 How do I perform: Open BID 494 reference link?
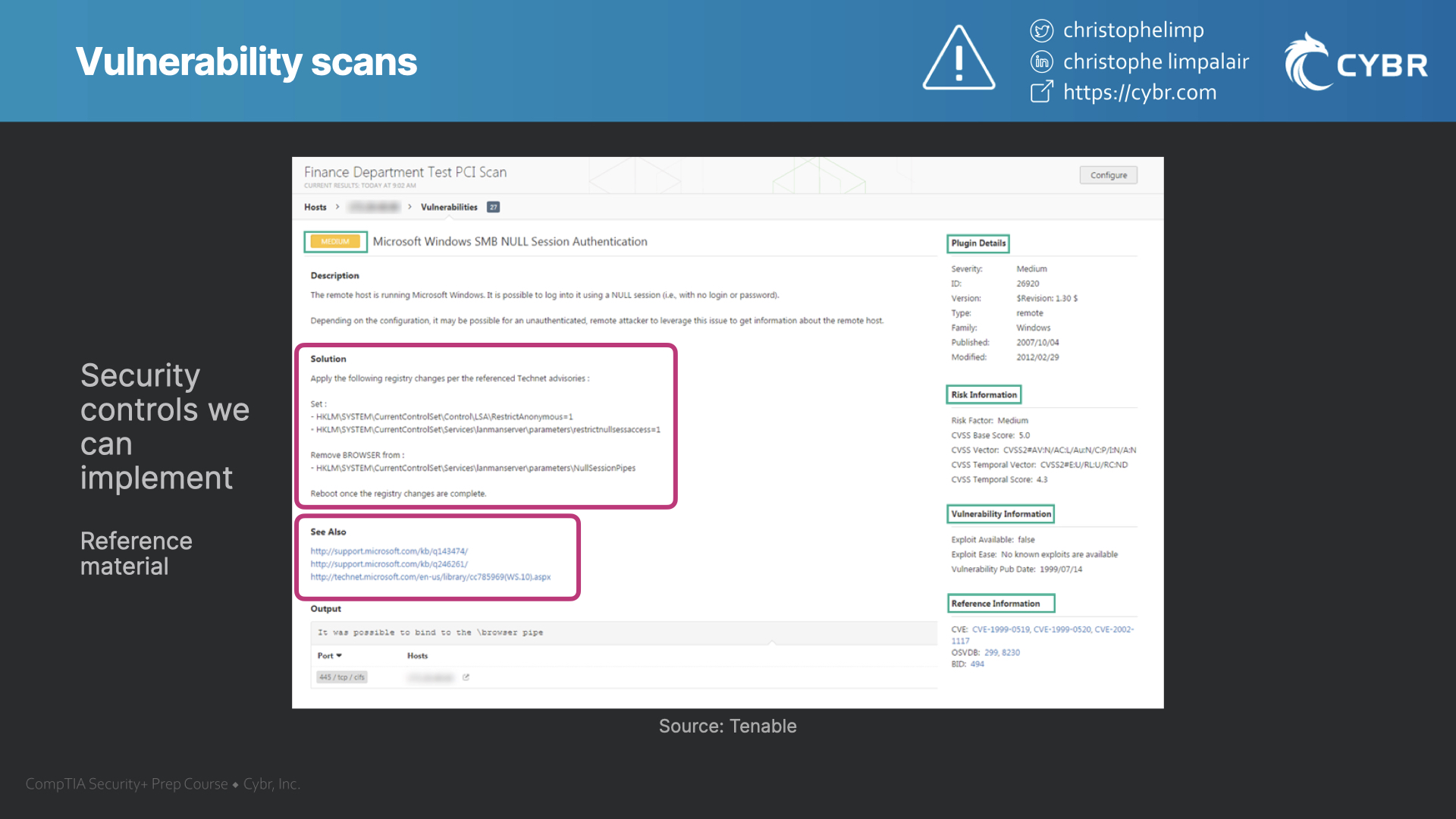[x=977, y=664]
